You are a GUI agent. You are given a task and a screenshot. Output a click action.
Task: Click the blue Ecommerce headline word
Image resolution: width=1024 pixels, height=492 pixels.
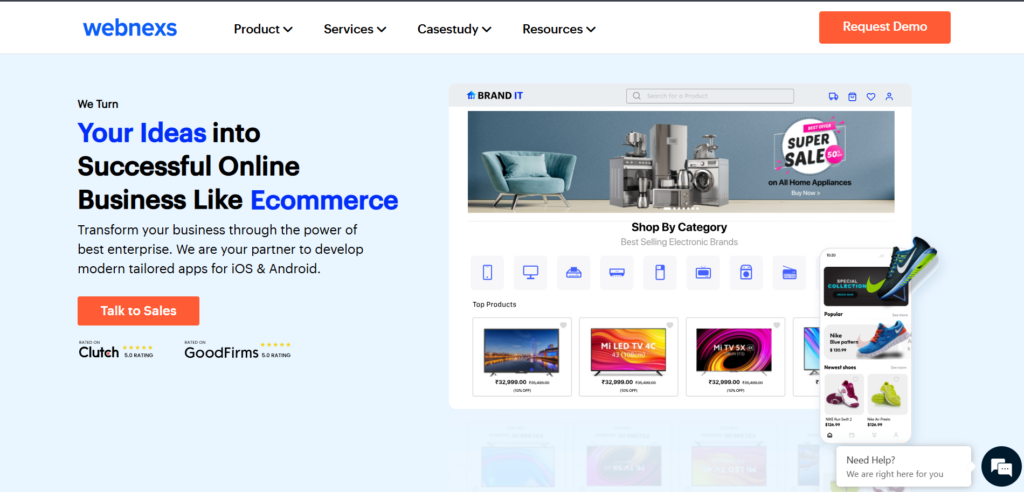click(324, 200)
